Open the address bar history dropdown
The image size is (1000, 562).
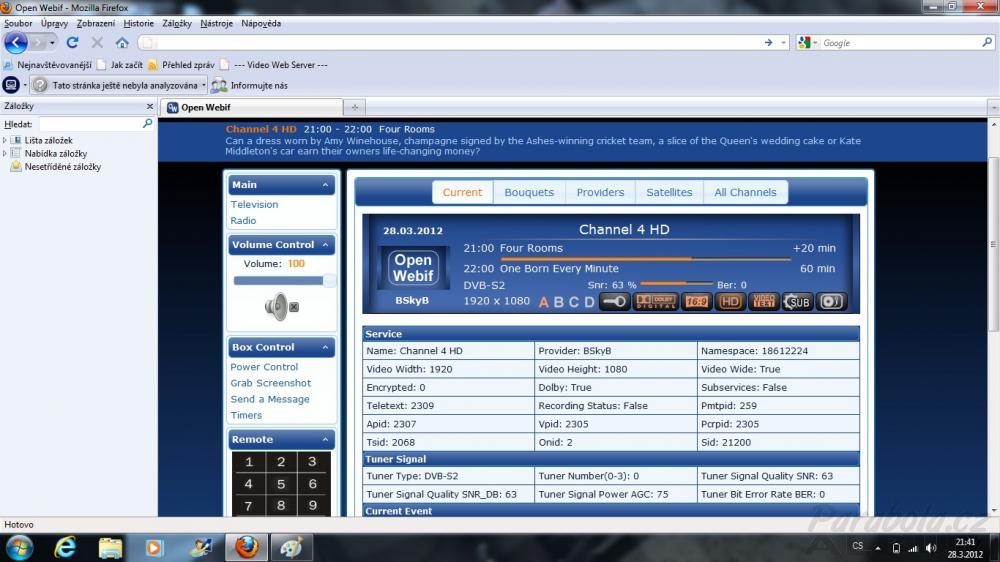[x=783, y=43]
